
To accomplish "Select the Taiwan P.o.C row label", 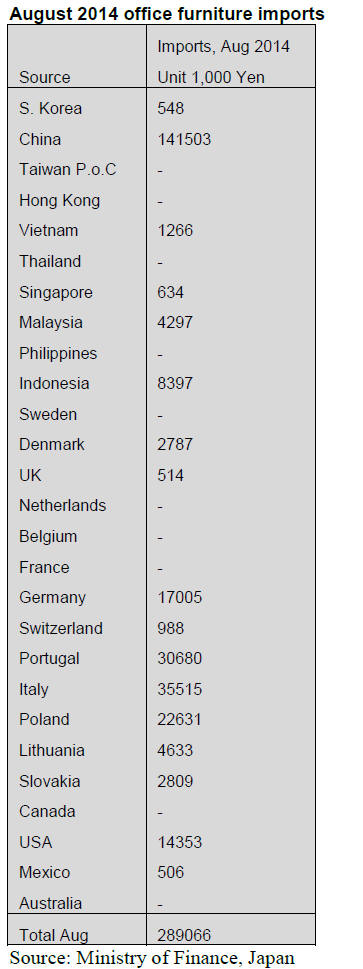I will 67,169.
